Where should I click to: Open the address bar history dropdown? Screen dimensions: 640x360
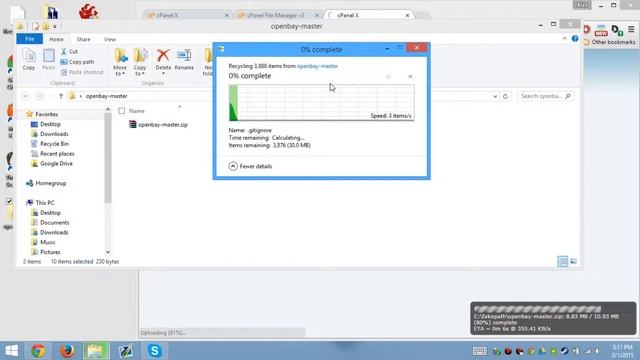[495, 96]
